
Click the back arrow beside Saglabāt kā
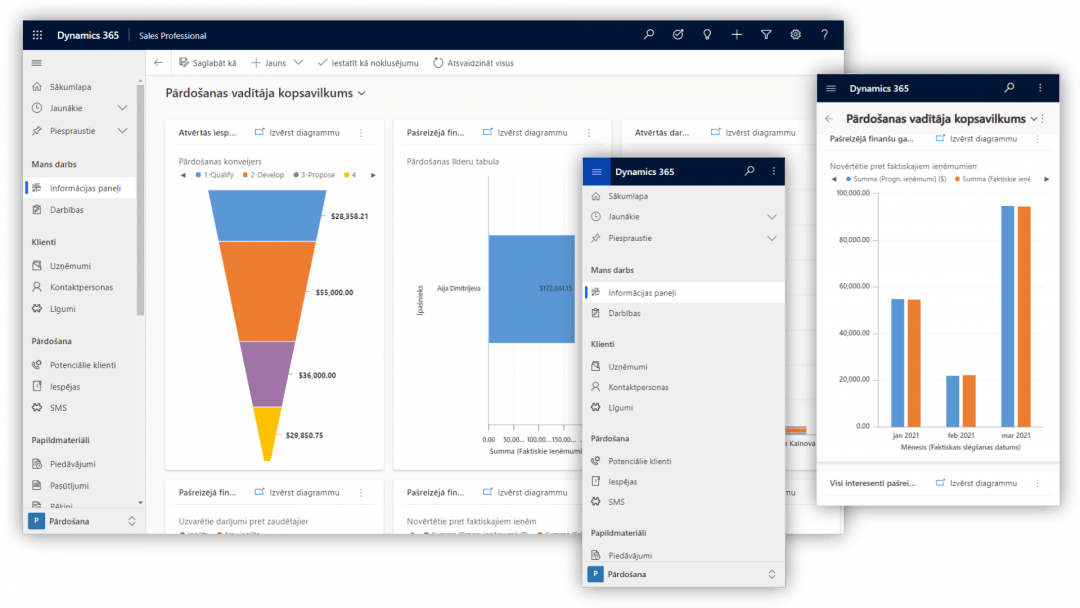click(158, 62)
